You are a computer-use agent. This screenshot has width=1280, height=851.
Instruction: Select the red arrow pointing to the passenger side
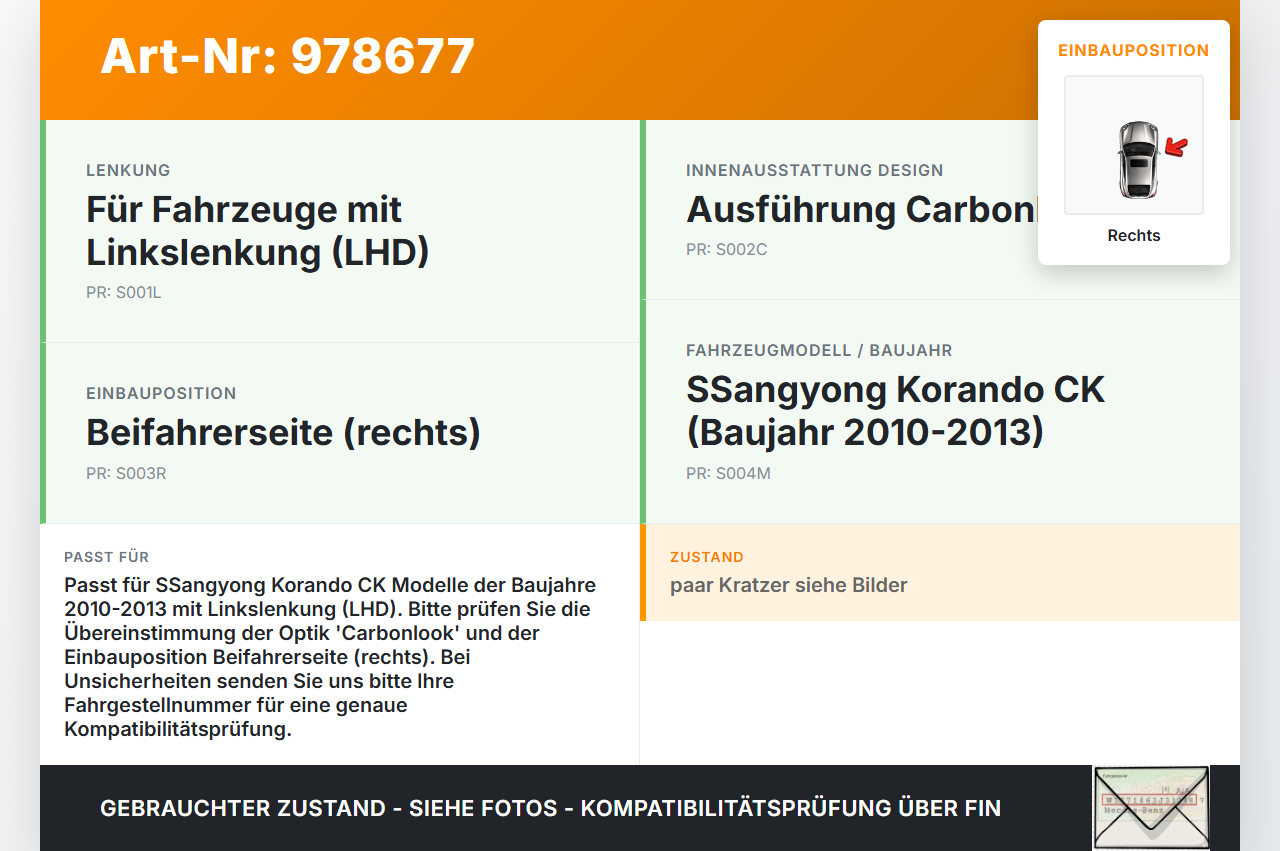tap(1172, 147)
